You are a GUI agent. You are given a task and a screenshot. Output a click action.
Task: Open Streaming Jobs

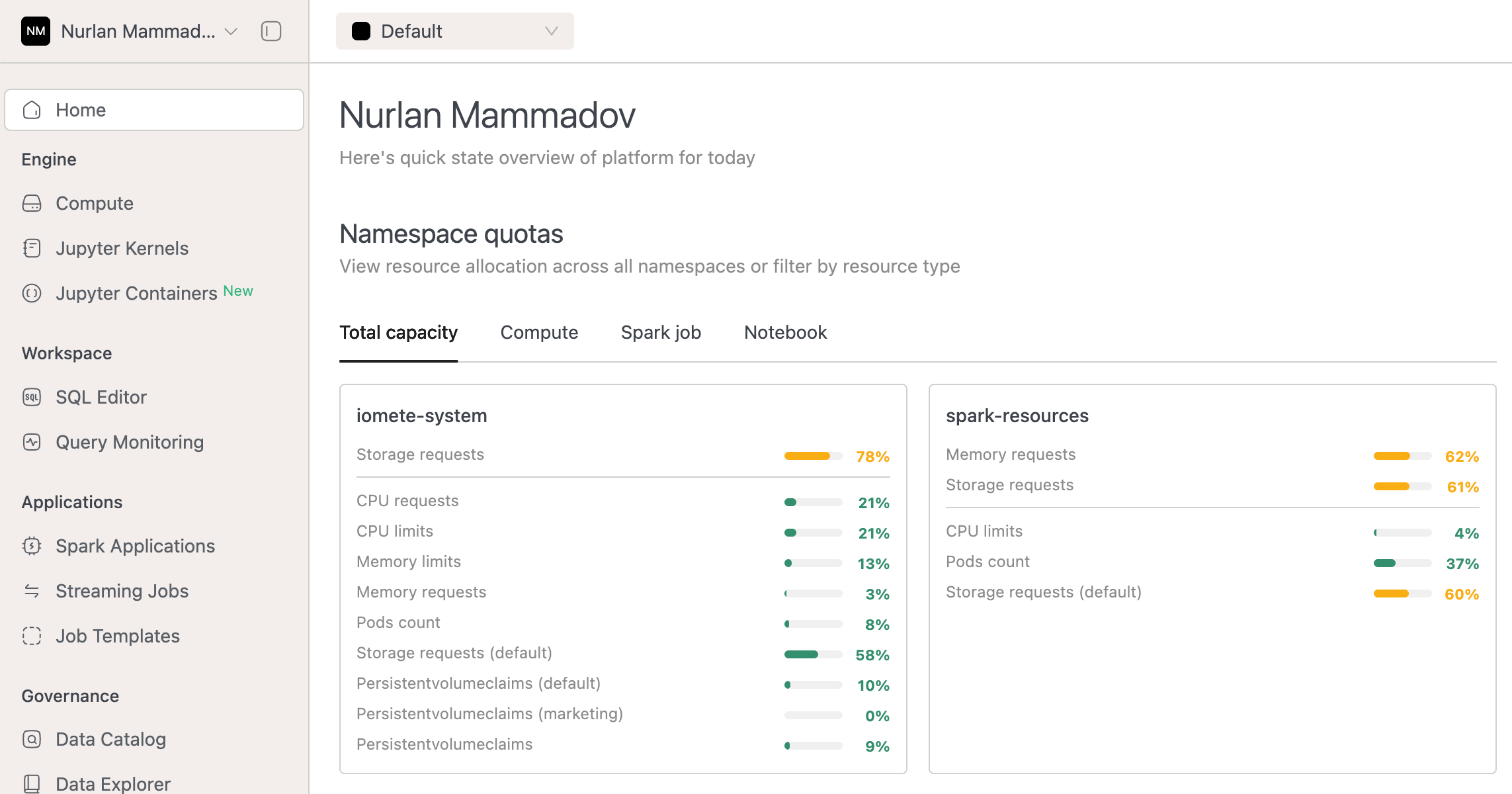(122, 591)
